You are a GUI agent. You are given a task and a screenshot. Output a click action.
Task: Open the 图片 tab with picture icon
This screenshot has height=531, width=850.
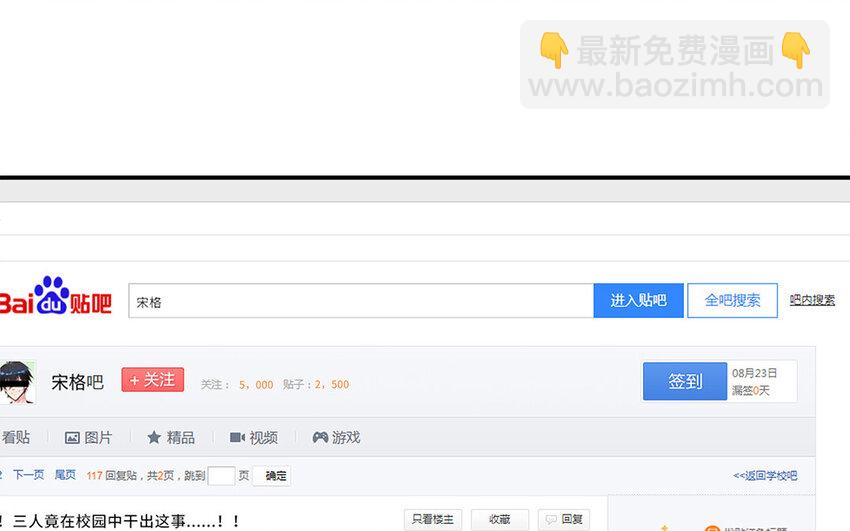coord(88,438)
